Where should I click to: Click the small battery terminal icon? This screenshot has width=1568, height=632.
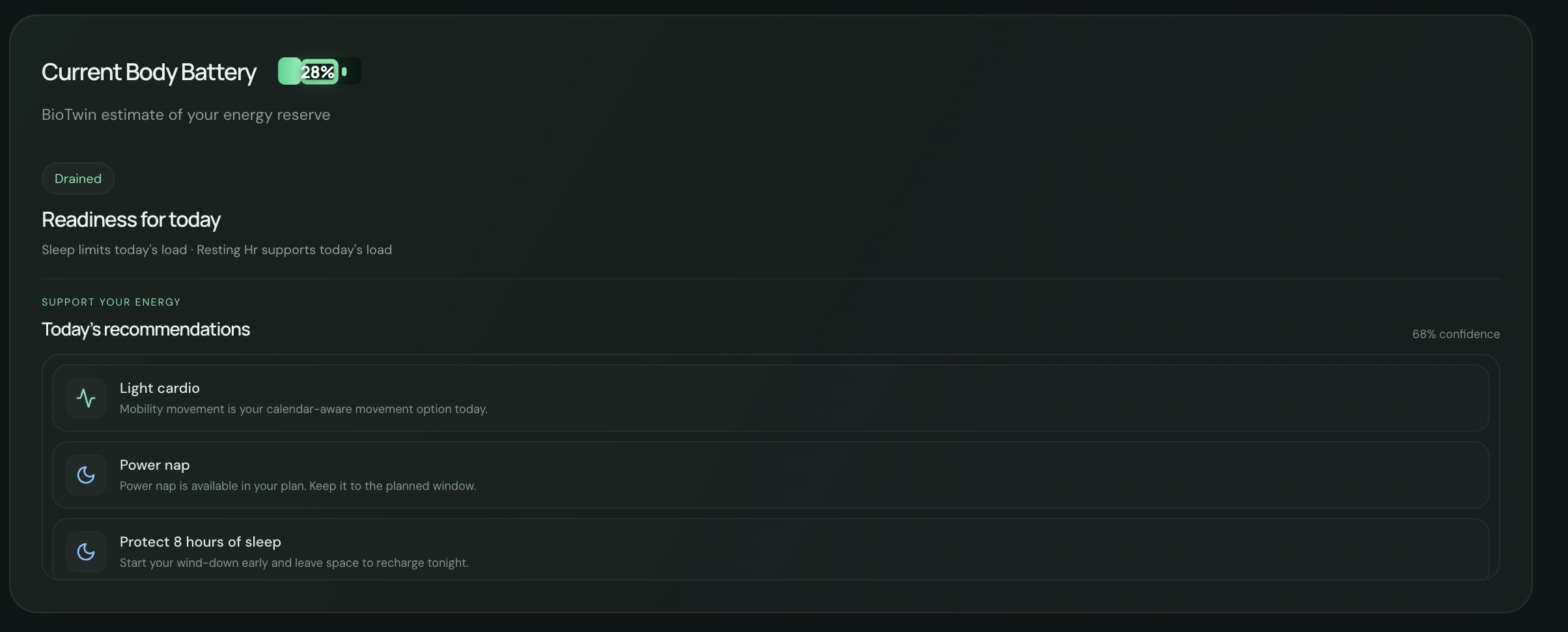click(x=344, y=72)
